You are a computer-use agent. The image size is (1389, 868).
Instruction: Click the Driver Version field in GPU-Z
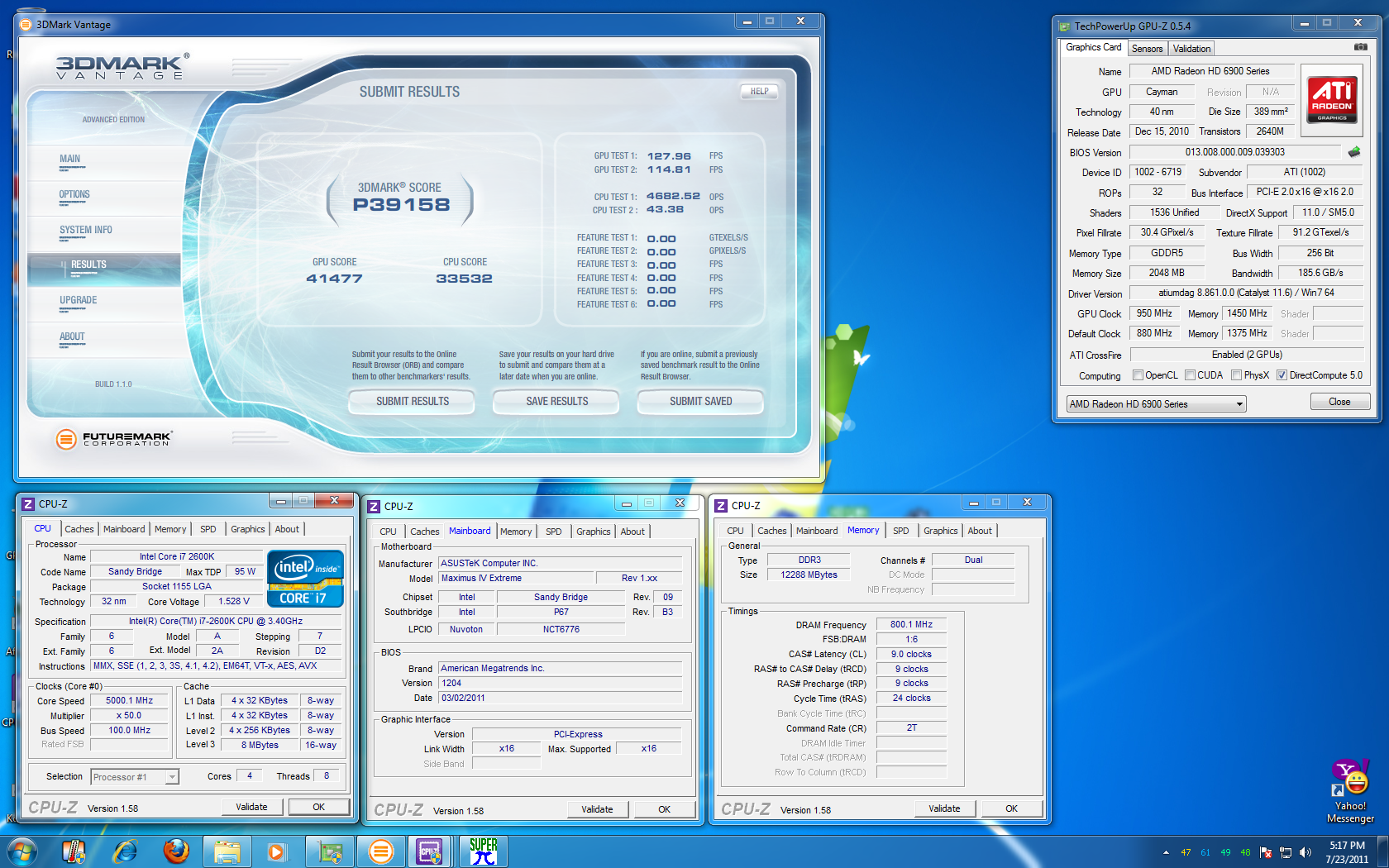(x=1246, y=293)
